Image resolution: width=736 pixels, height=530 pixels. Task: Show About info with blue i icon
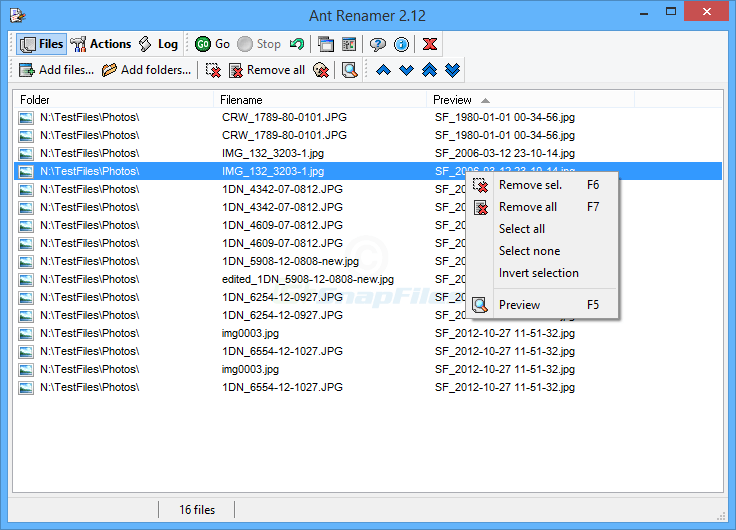401,44
